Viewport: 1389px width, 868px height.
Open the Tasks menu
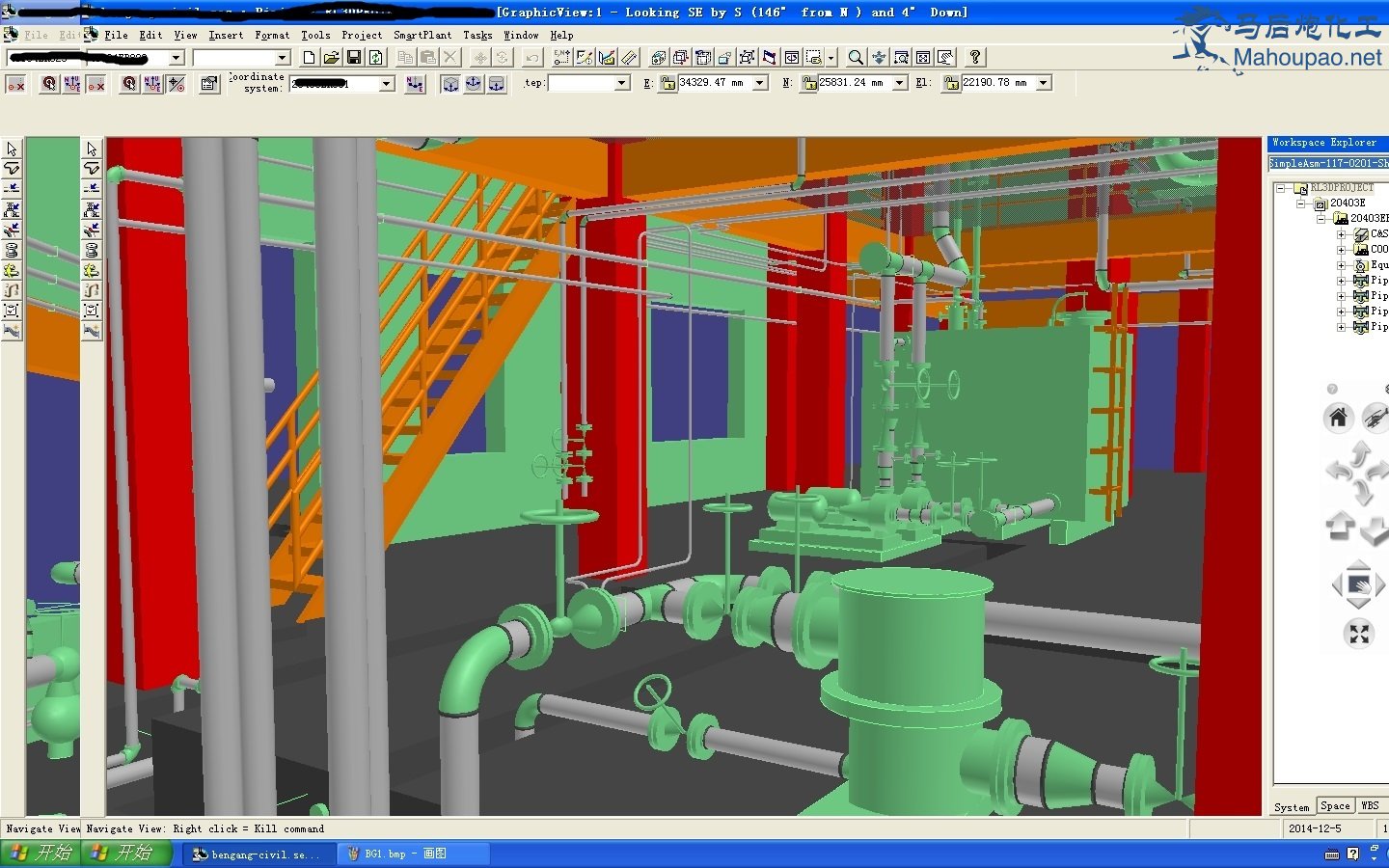tap(477, 35)
